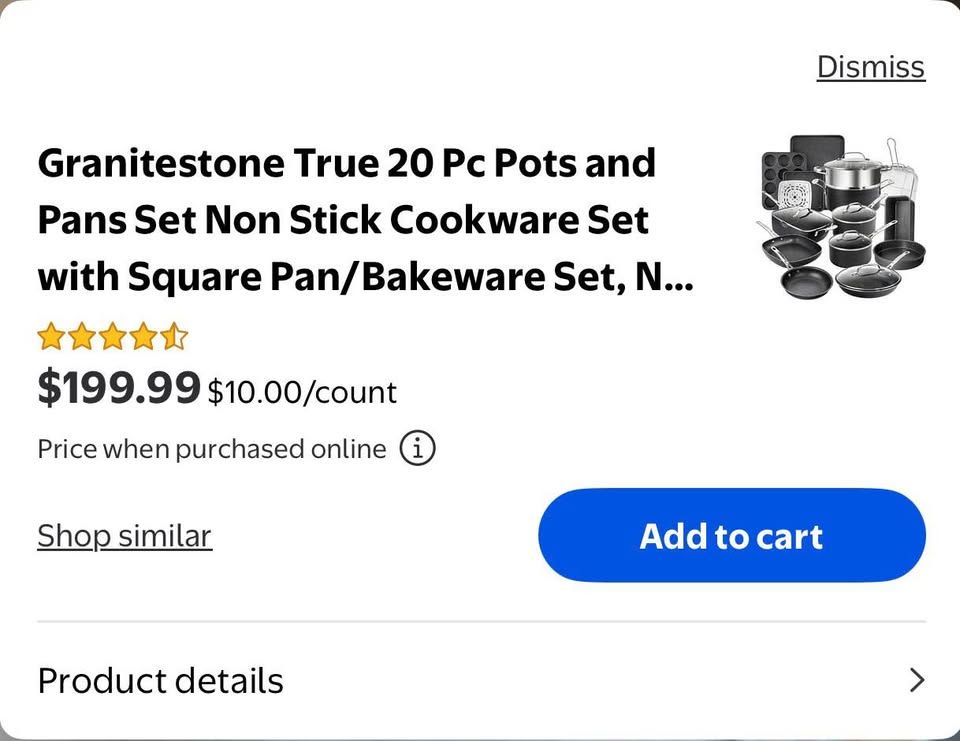Click the fourth gold star icon

[x=141, y=336]
